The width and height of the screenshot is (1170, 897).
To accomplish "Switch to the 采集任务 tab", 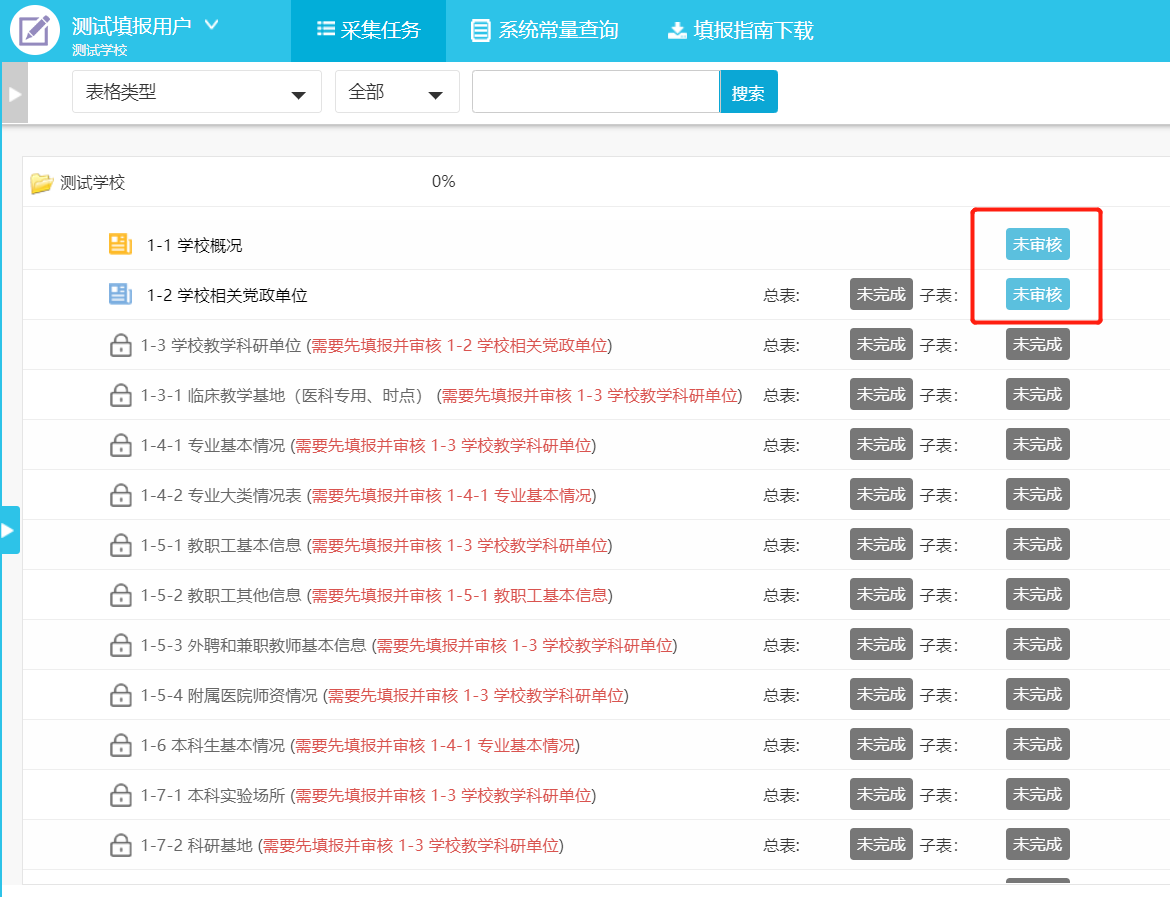I will click(x=368, y=30).
